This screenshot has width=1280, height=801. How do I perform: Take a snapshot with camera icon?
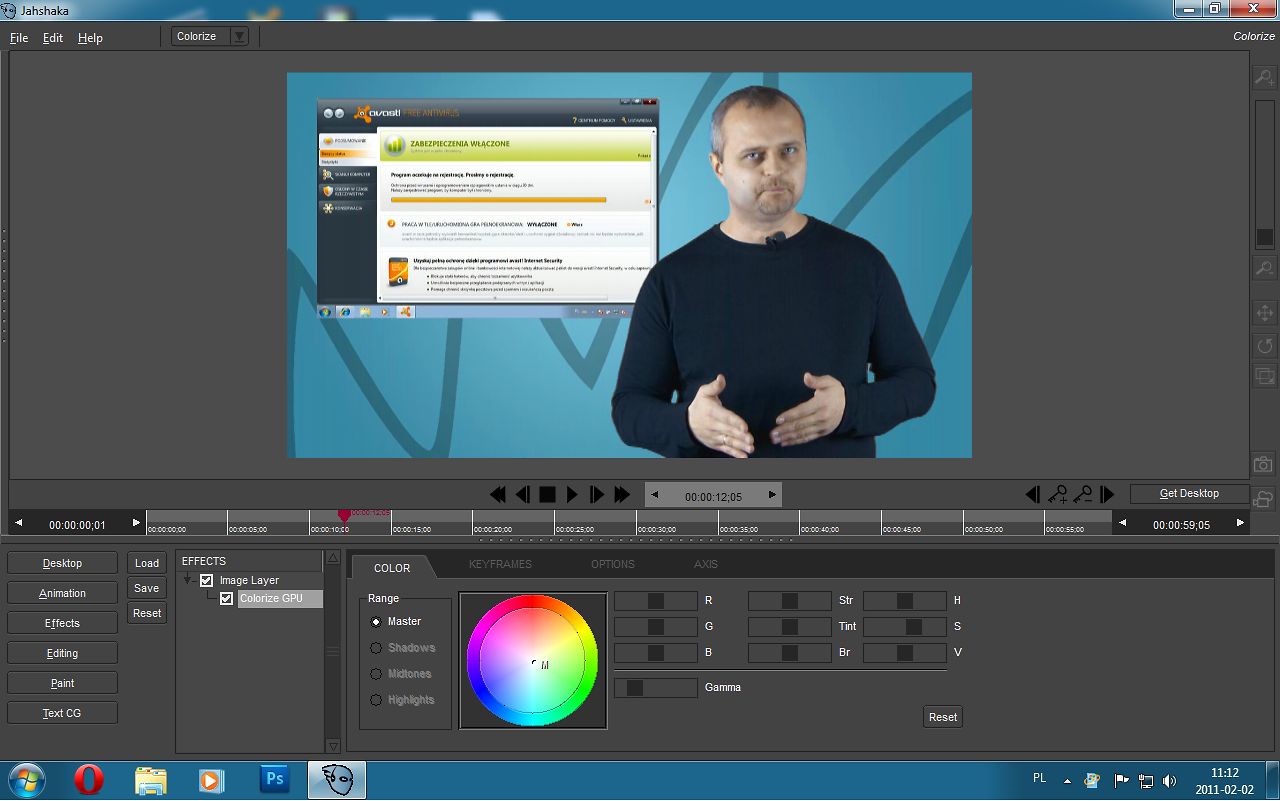[x=1264, y=465]
